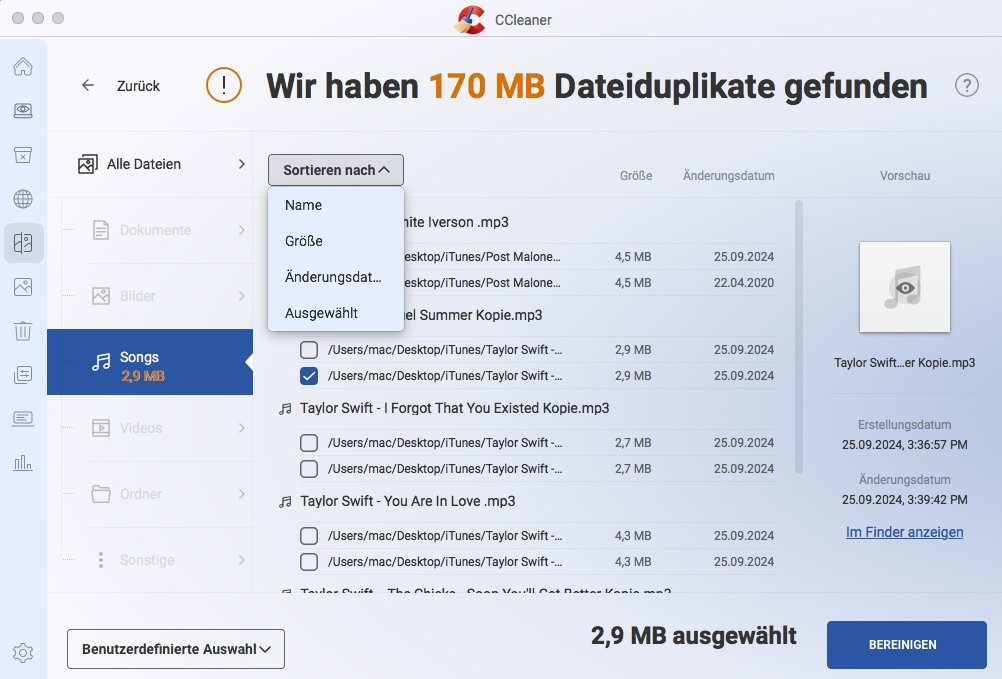
Task: Click the Änderungsdatum column header
Action: (728, 176)
